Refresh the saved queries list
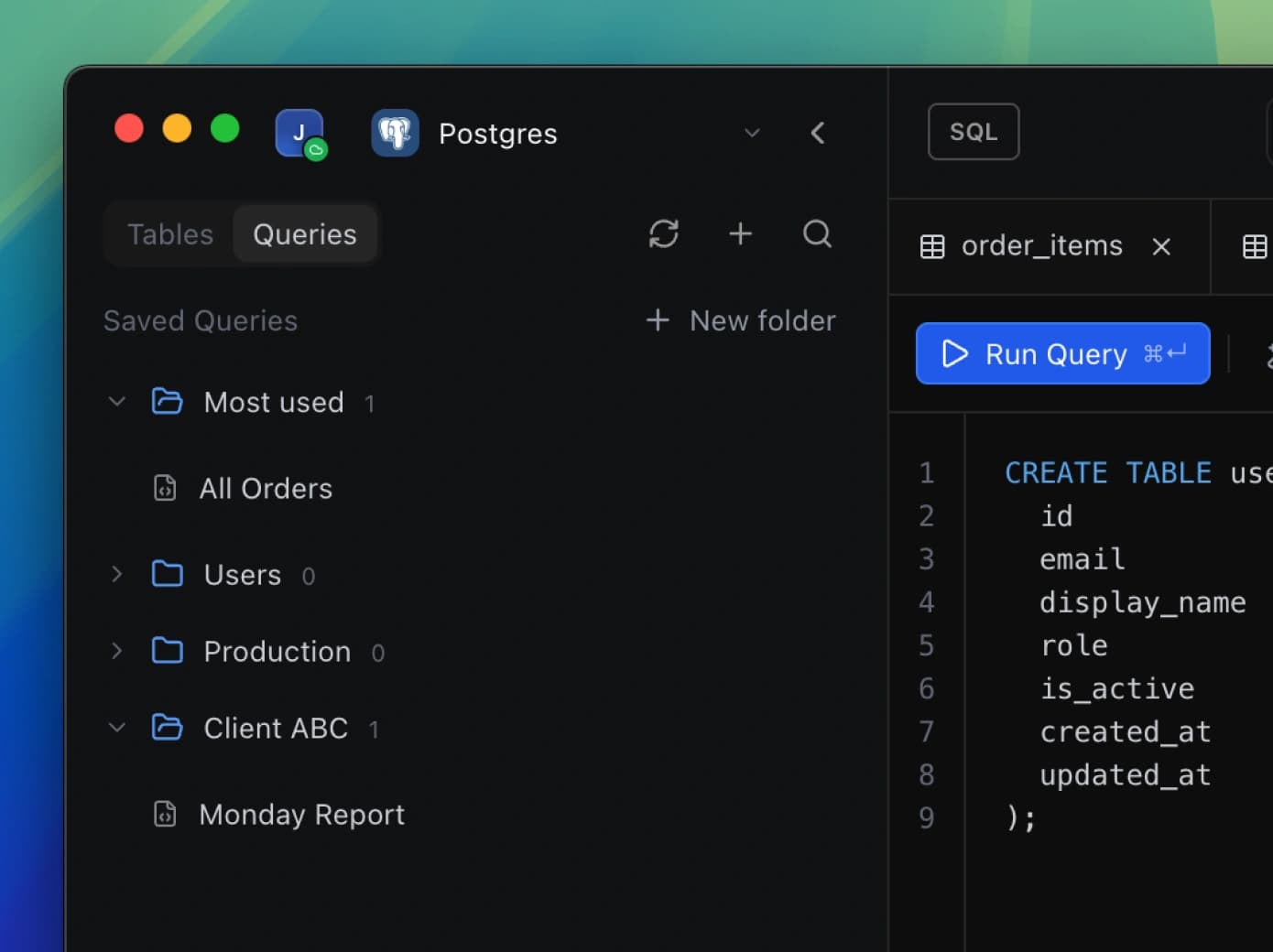The width and height of the screenshot is (1273, 952). (x=663, y=234)
